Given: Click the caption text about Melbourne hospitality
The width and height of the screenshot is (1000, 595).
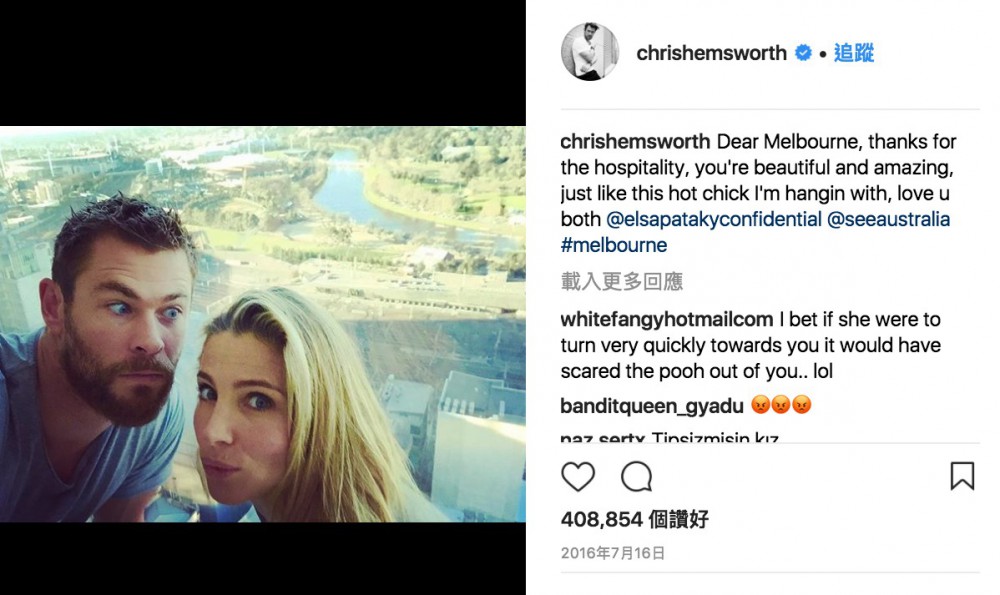Looking at the screenshot, I should pyautogui.click(x=758, y=180).
